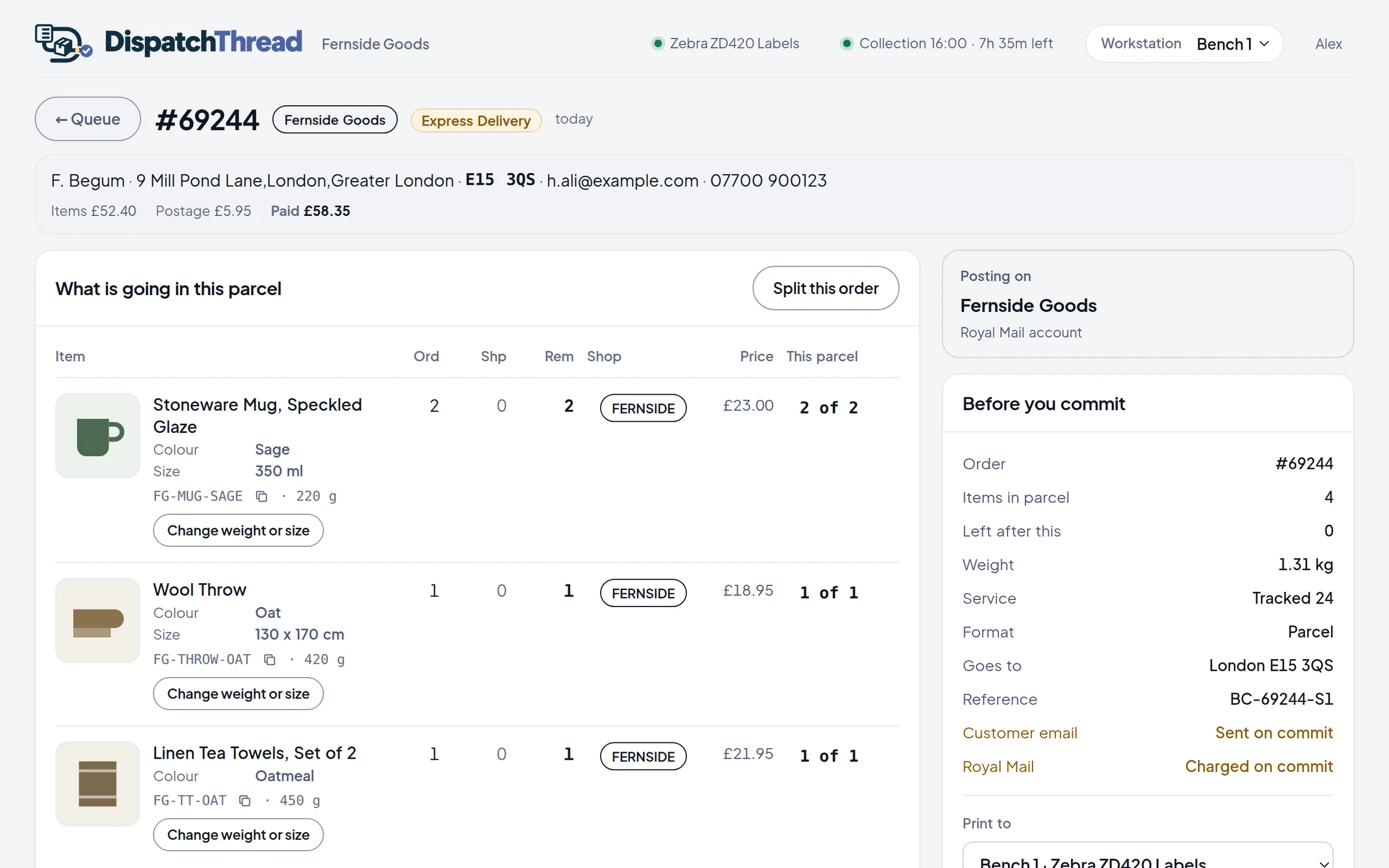Click the Posting on Fernside Goods card
This screenshot has height=868, width=1389.
pyautogui.click(x=1147, y=304)
